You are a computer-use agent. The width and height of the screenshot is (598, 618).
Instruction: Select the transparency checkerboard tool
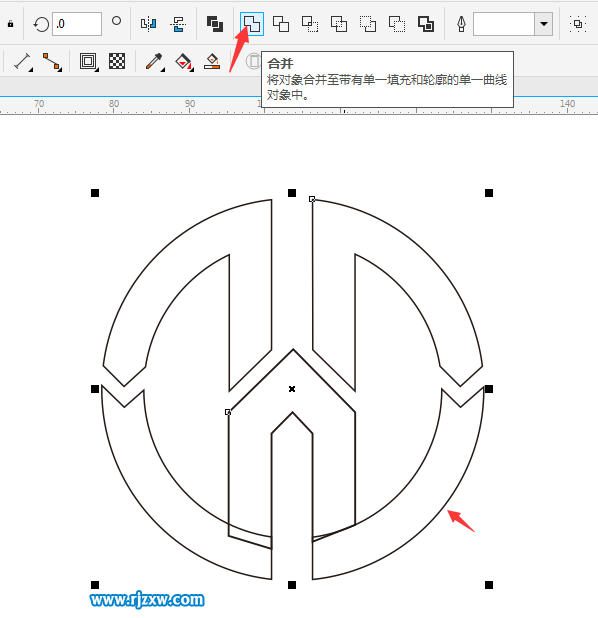117,61
